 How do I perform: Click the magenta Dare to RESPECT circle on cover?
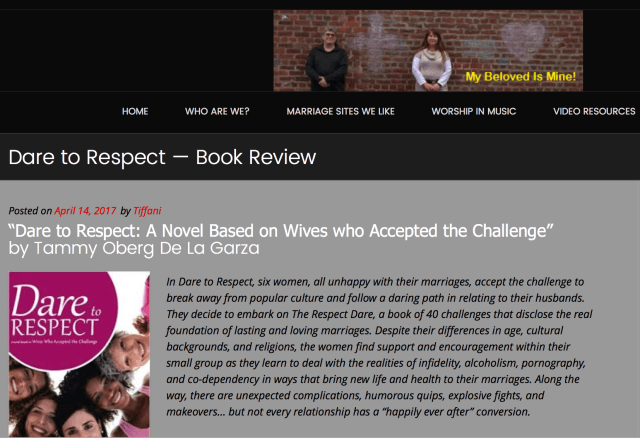pyautogui.click(x=60, y=318)
